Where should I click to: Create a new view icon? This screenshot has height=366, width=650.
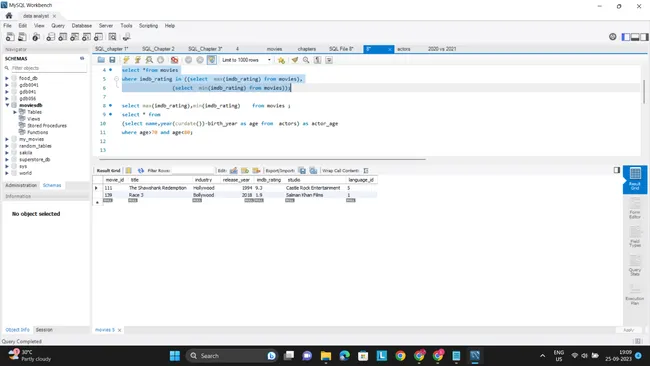pos(75,37)
